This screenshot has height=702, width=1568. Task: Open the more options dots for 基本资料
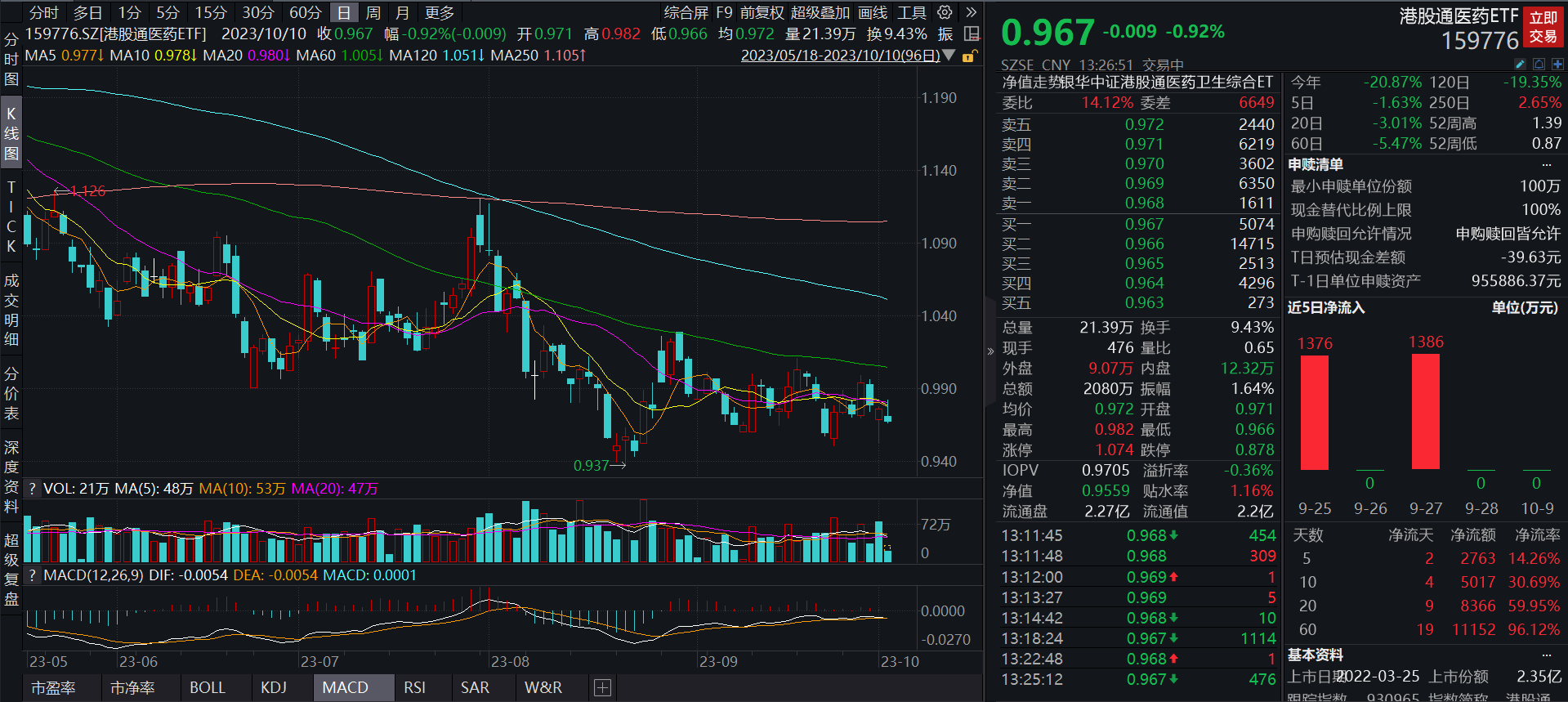point(1546,655)
